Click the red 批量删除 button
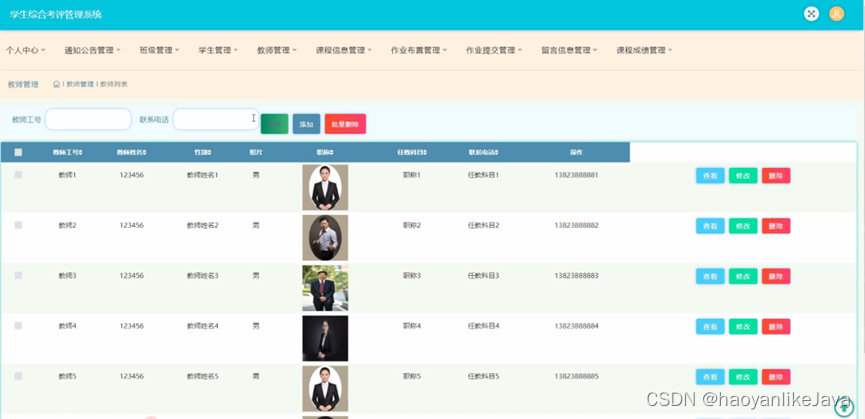 click(x=345, y=124)
